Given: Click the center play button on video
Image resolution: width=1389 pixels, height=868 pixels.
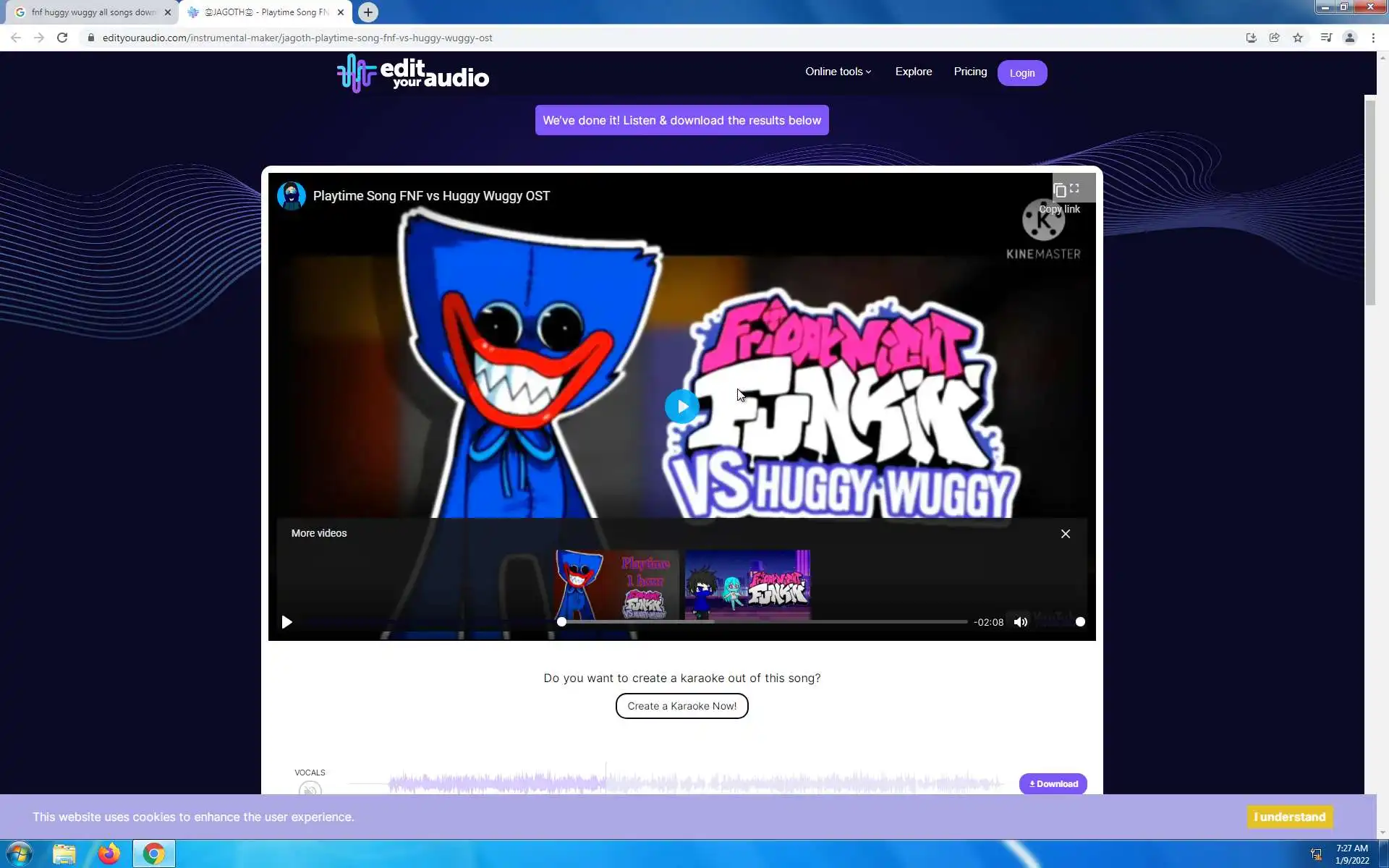Looking at the screenshot, I should tap(681, 407).
